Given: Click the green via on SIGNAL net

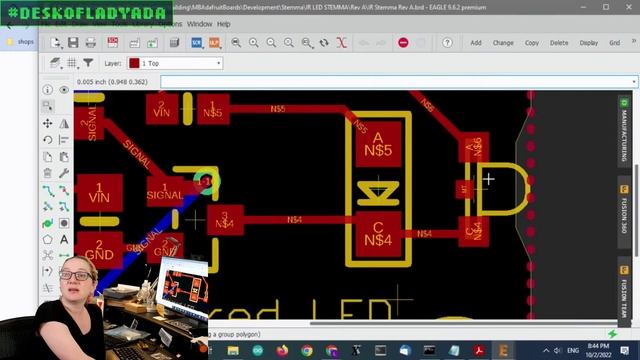Looking at the screenshot, I should (x=207, y=181).
